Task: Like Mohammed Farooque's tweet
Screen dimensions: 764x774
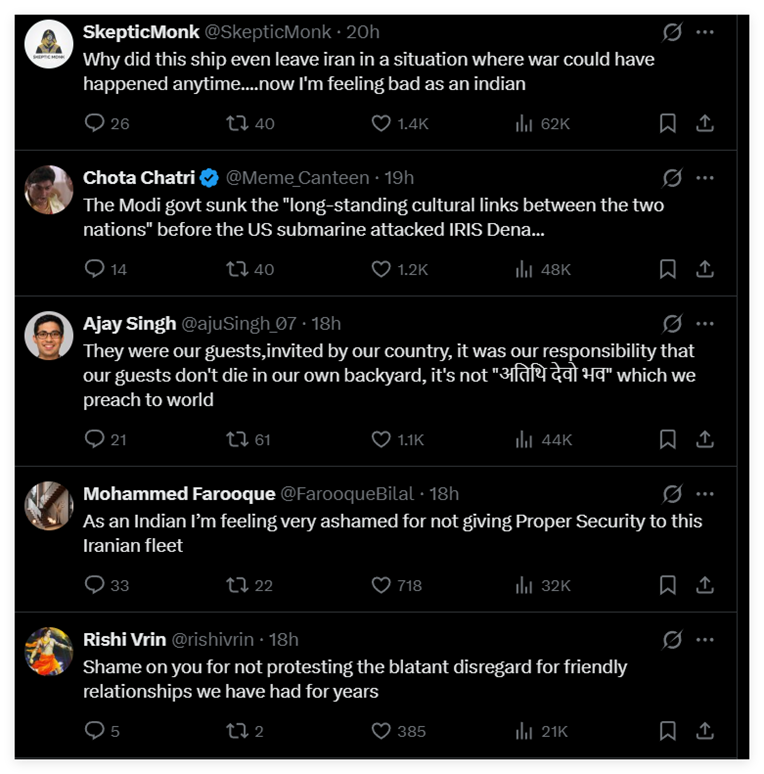Action: [381, 585]
